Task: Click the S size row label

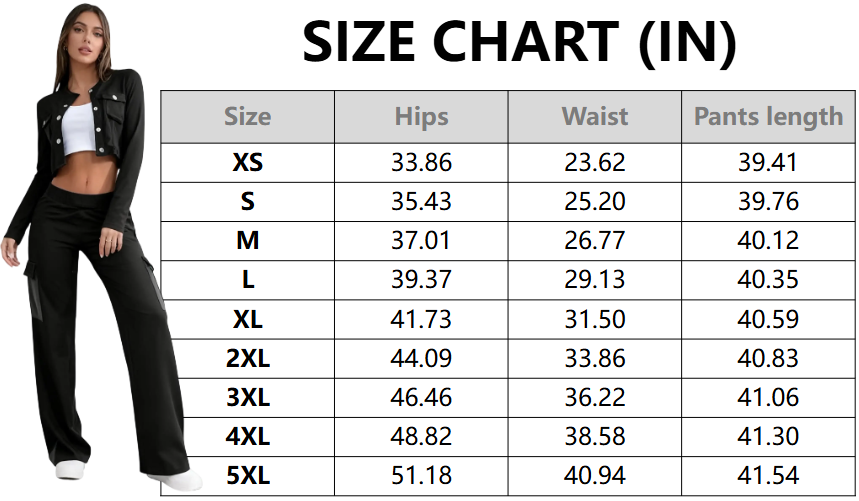Action: 247,201
